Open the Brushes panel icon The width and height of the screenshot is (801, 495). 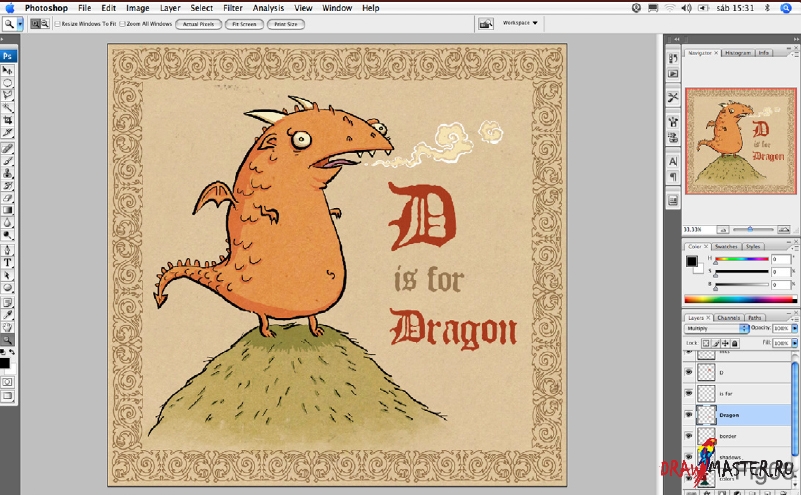(673, 122)
